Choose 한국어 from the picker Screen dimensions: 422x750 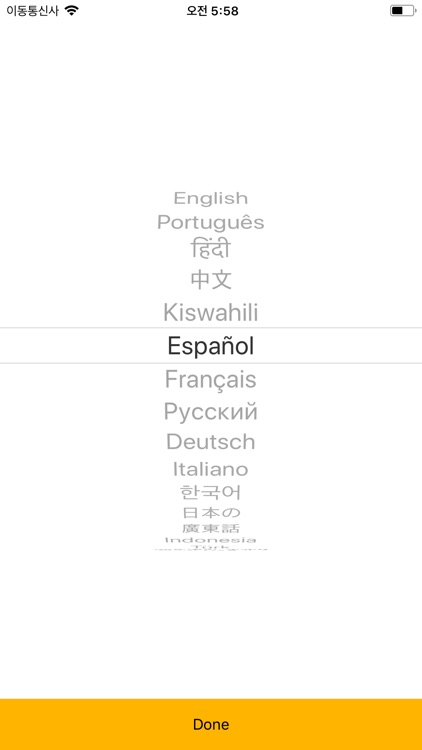[211, 492]
